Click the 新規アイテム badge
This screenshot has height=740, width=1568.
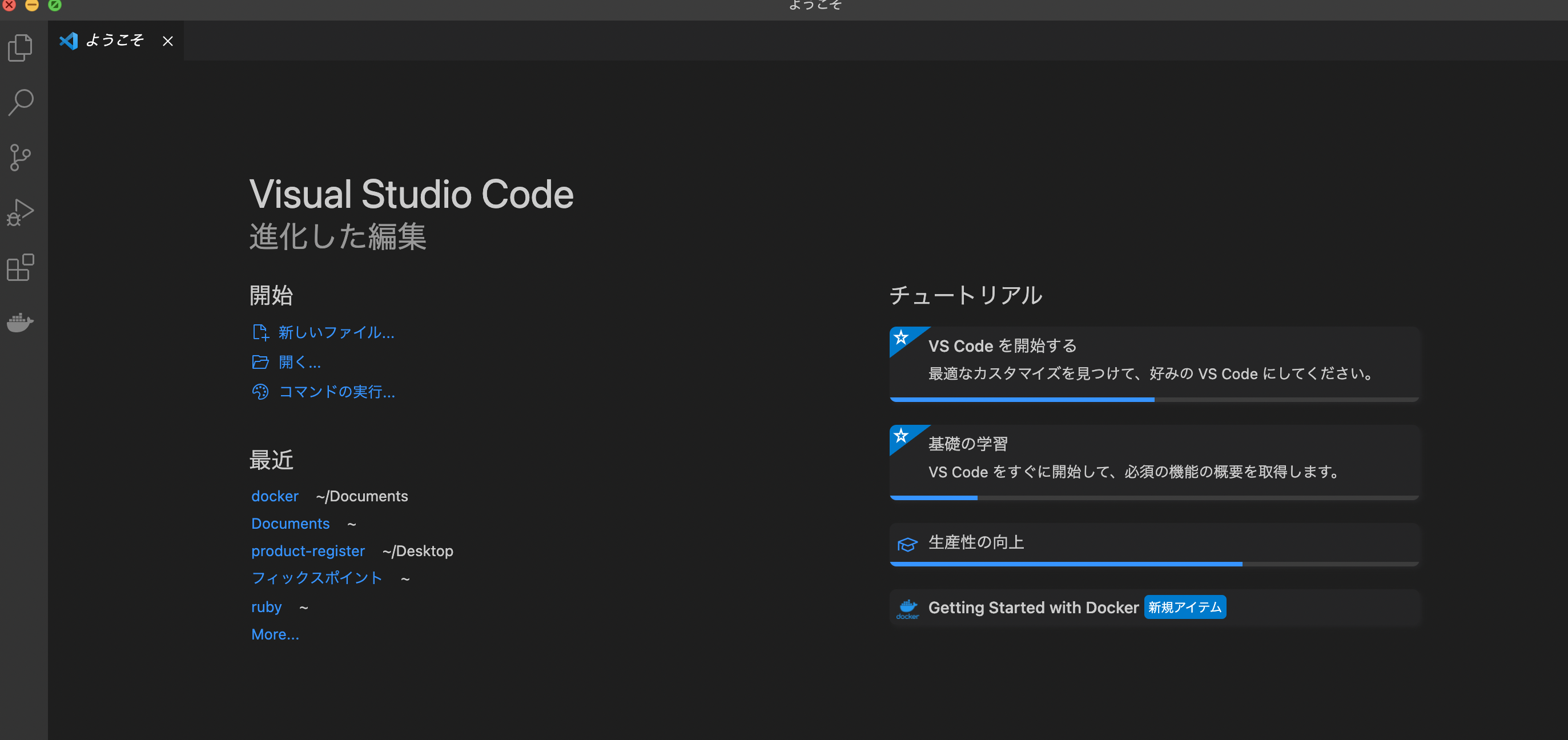[1184, 608]
